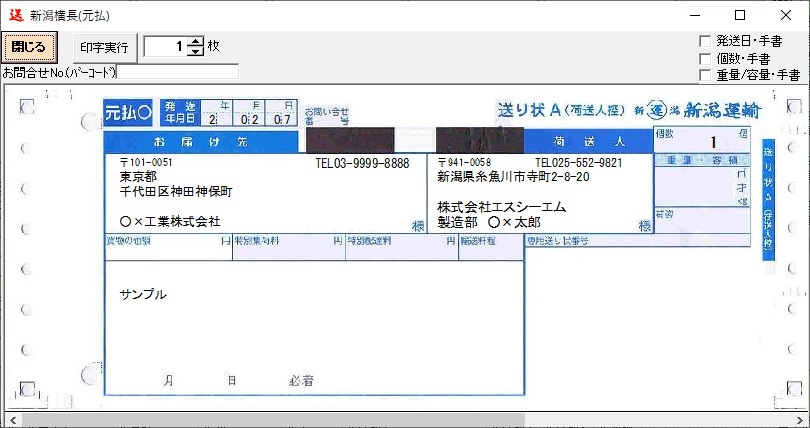Minimize the print preview window
810x428 pixels.
point(694,15)
